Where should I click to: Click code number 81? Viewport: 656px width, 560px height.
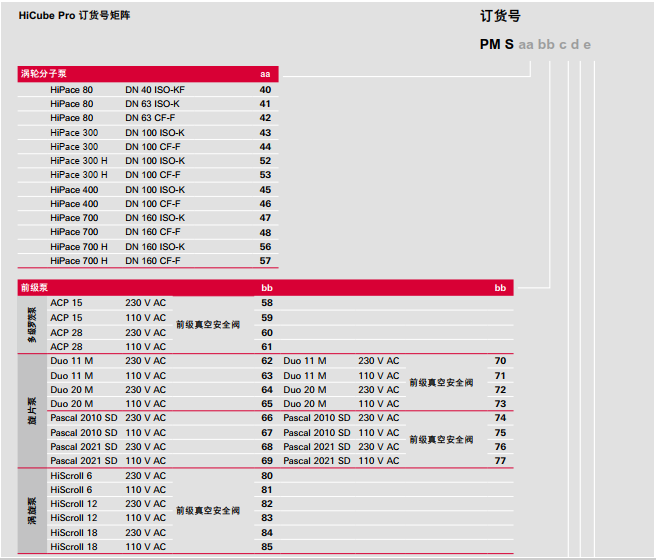[x=267, y=490]
